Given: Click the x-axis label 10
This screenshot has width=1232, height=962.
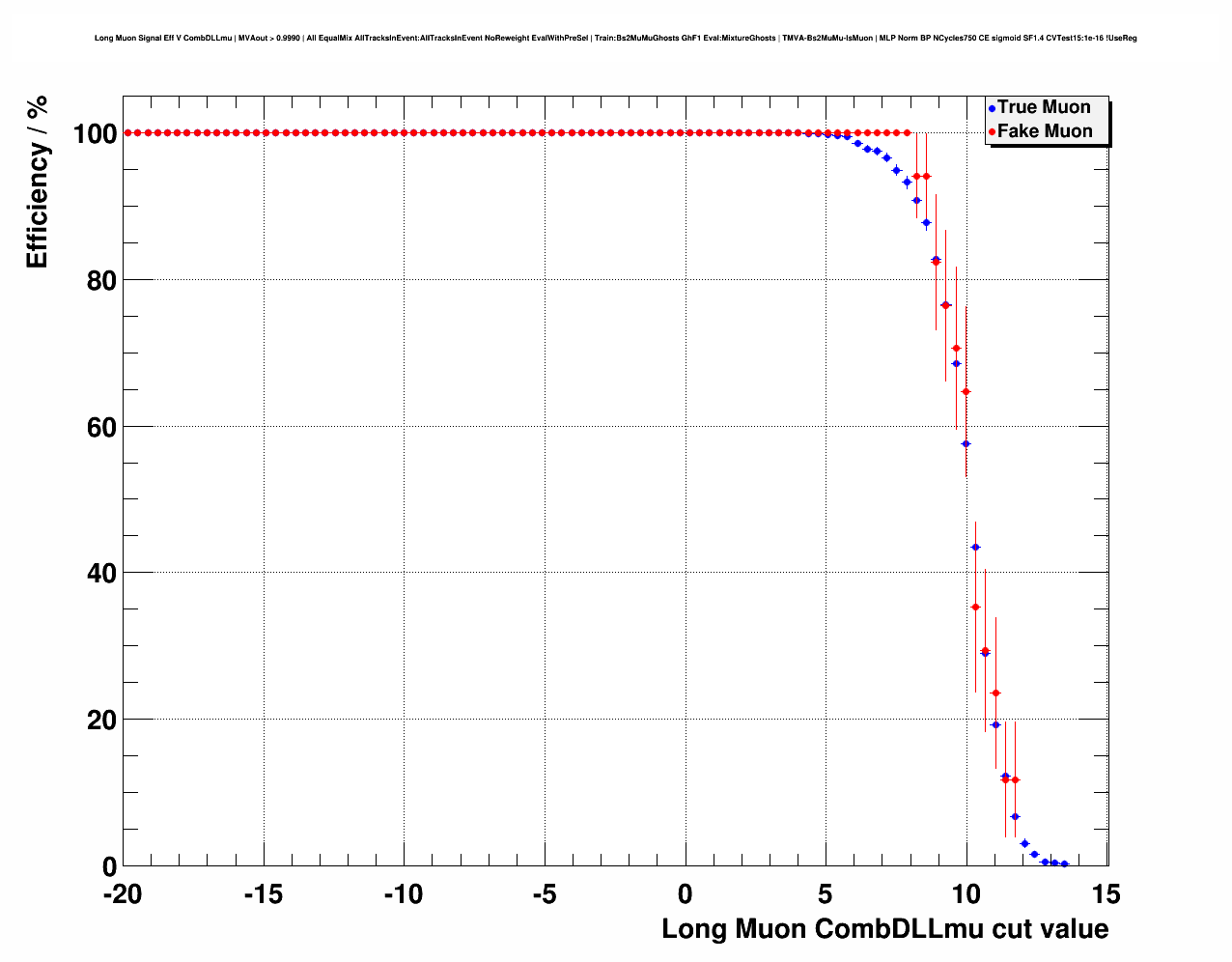Looking at the screenshot, I should [x=966, y=895].
